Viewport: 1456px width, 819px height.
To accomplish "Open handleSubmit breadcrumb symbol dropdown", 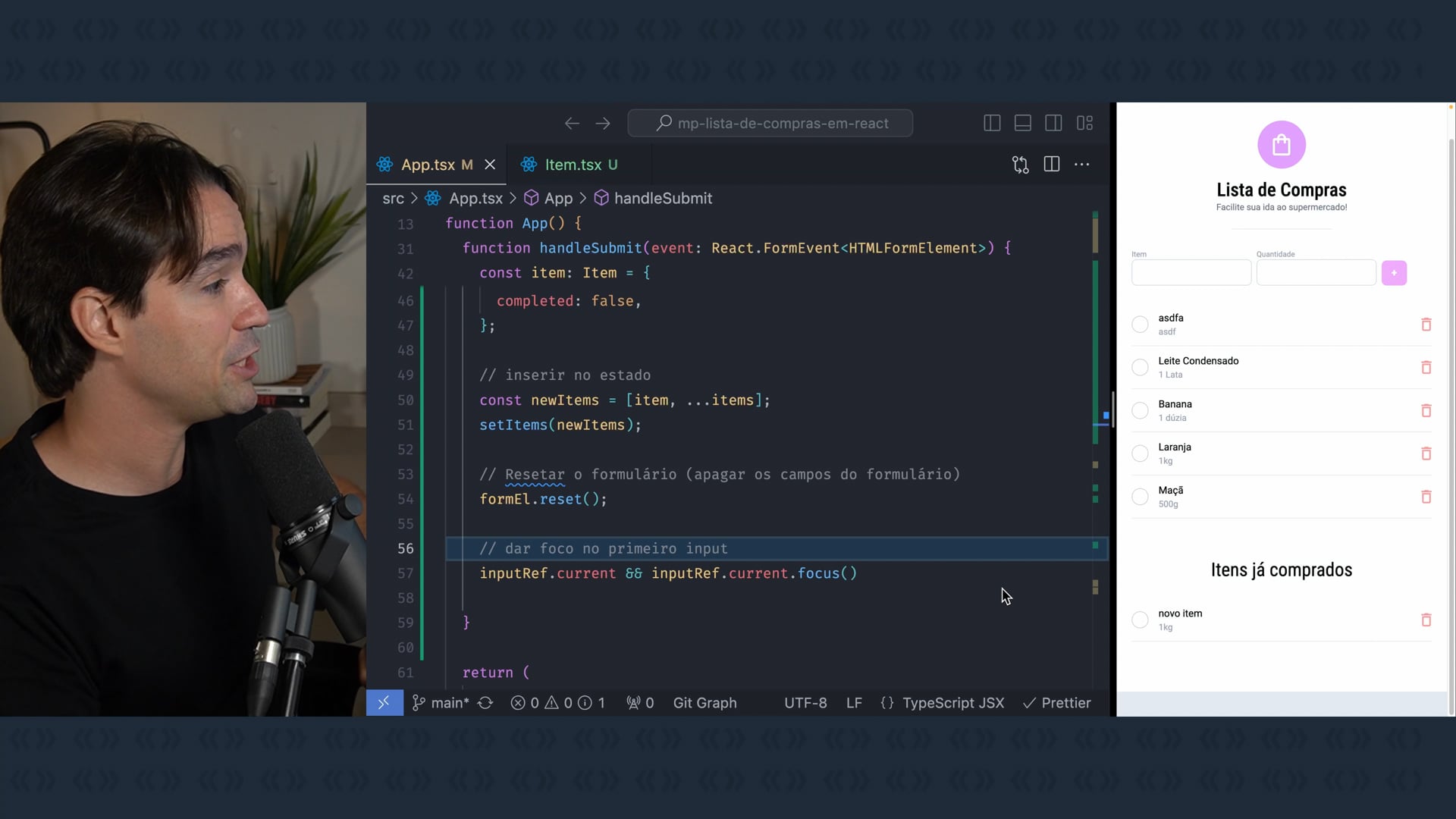I will tap(662, 199).
